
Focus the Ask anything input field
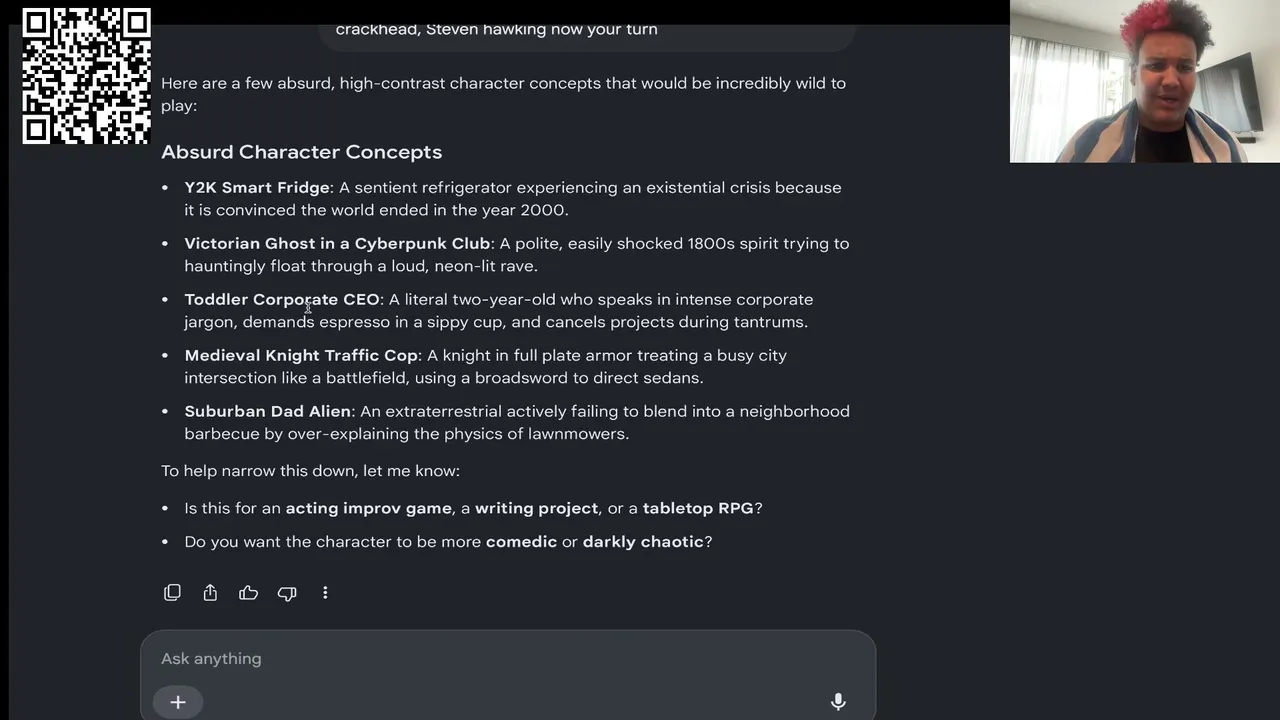(508, 658)
